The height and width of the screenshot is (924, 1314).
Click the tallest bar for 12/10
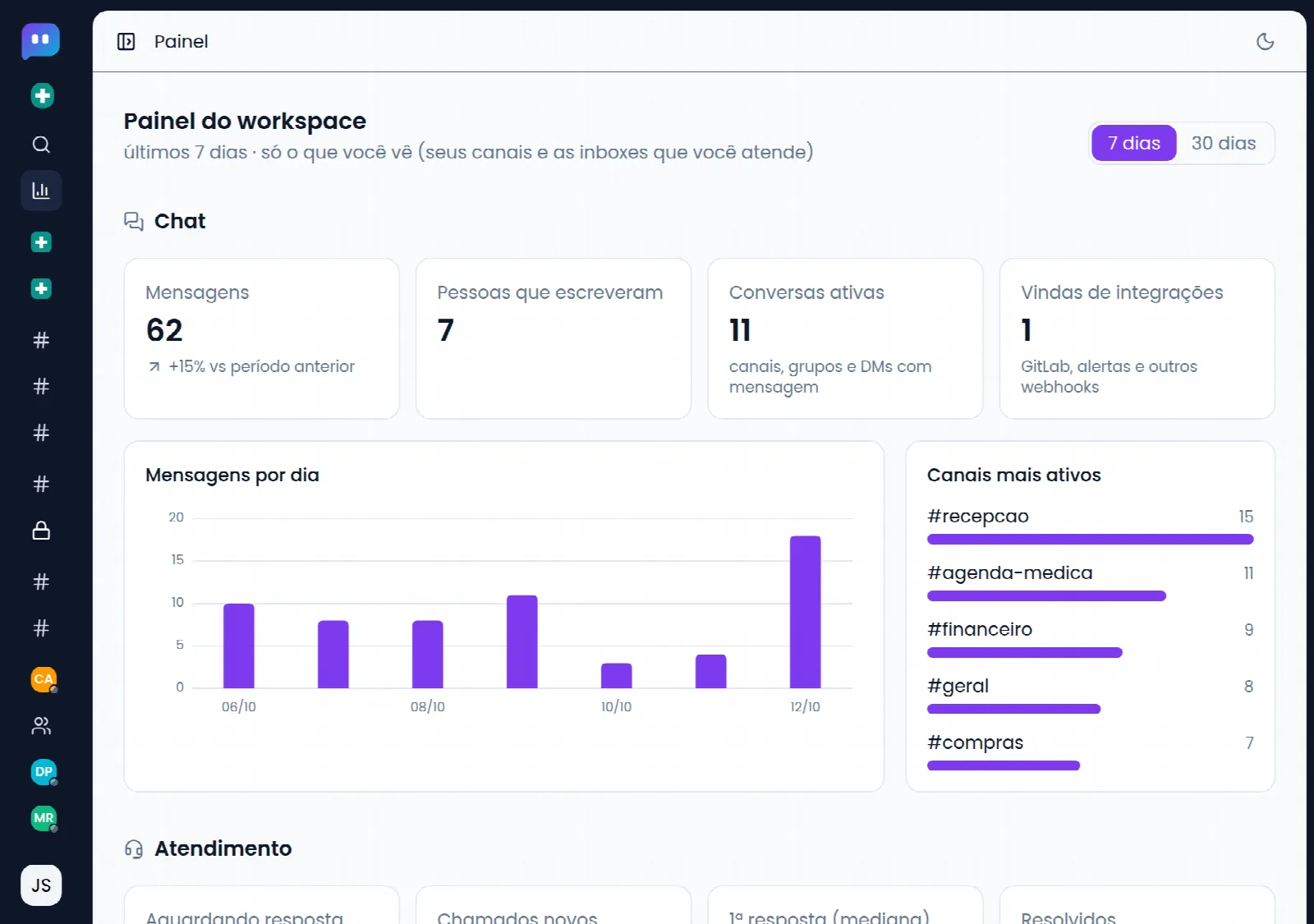pyautogui.click(x=805, y=612)
